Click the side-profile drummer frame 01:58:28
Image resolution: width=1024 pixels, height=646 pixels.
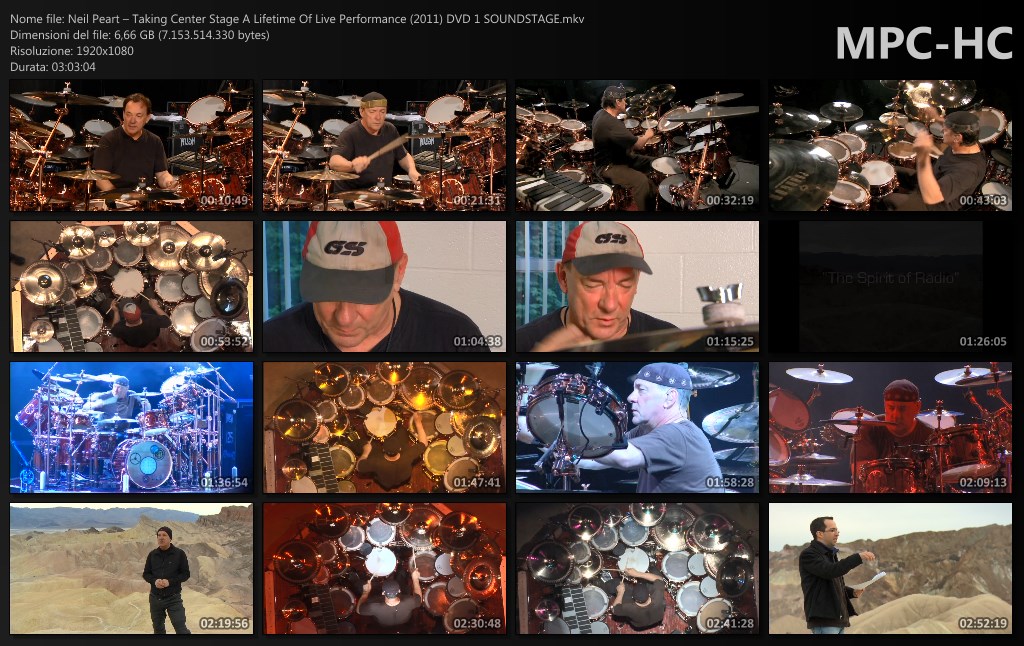pyautogui.click(x=637, y=428)
